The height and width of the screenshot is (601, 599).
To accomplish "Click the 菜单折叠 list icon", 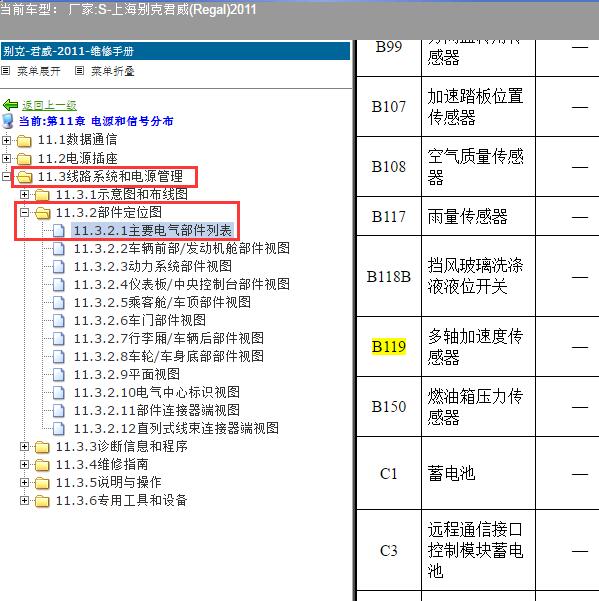I will point(79,71).
